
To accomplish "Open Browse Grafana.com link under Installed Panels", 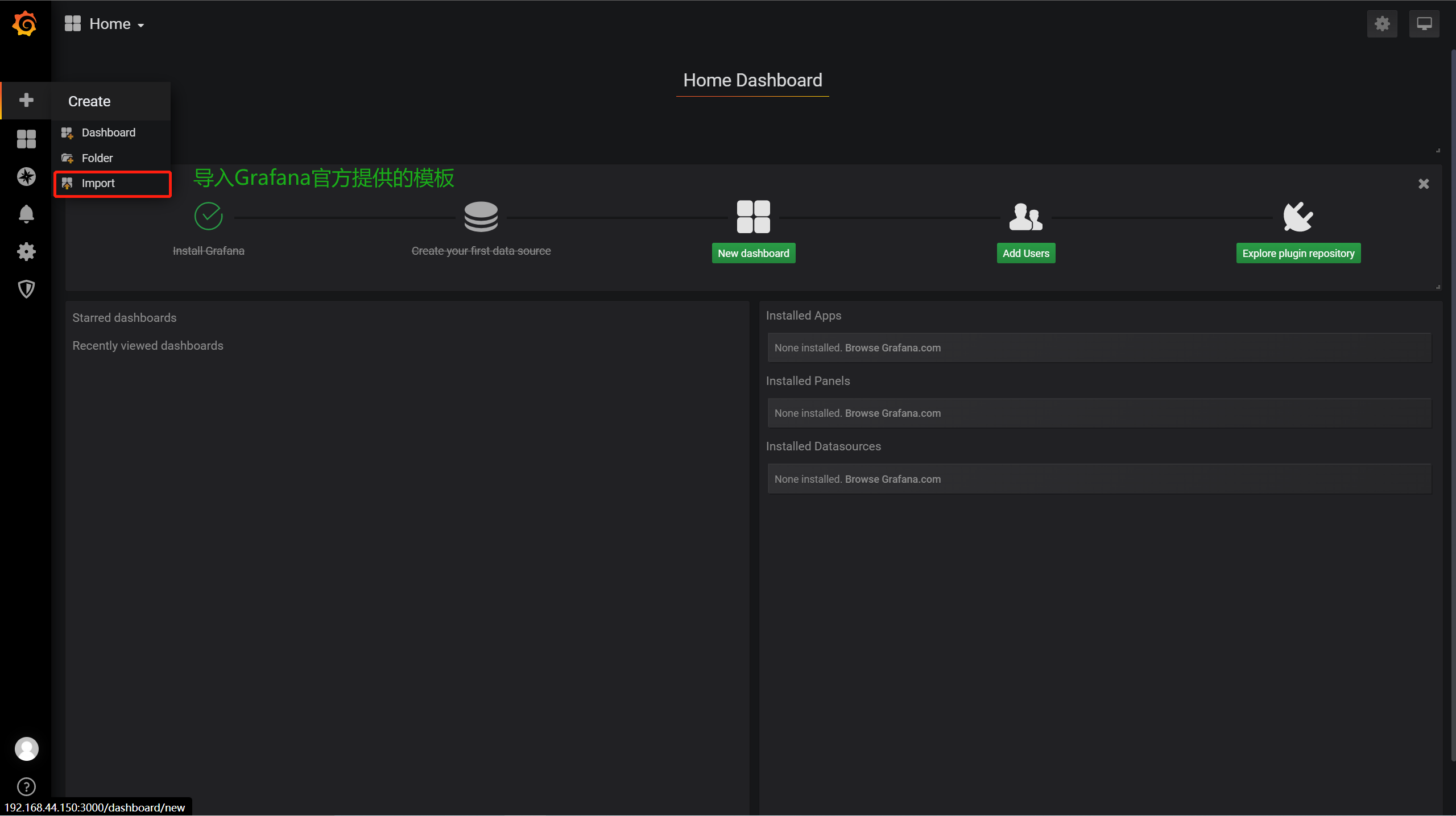I will coord(892,413).
